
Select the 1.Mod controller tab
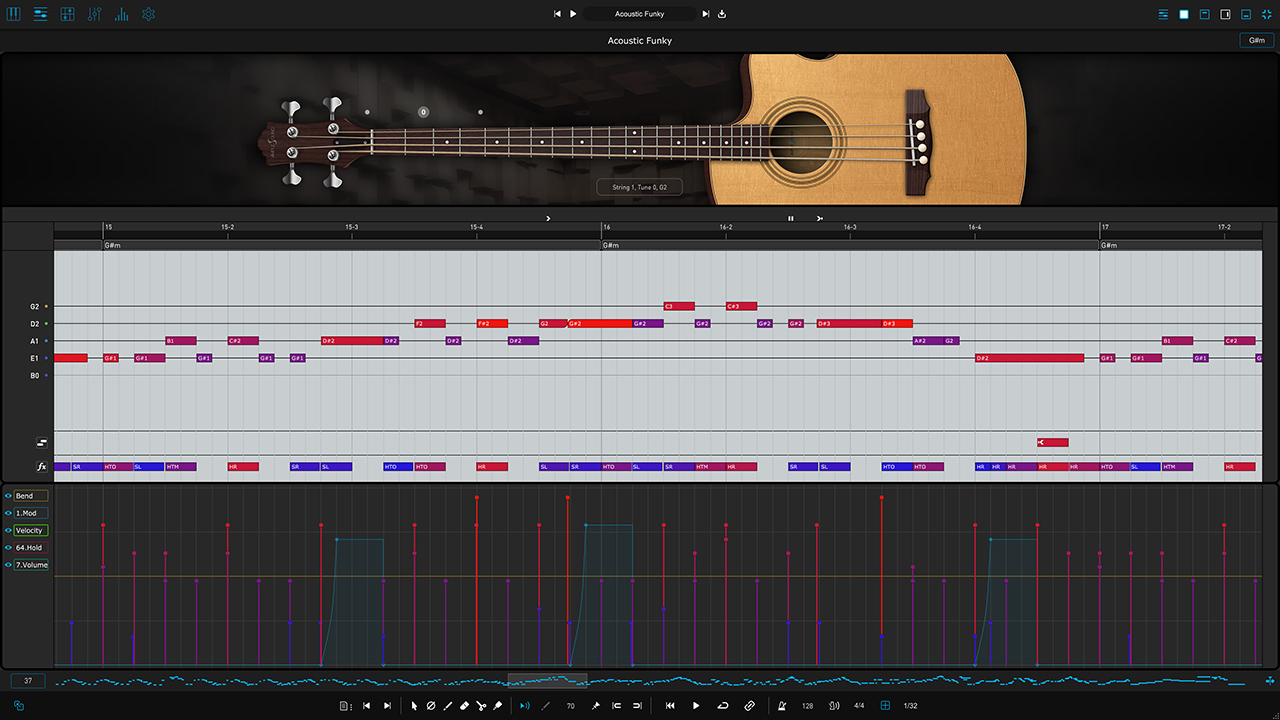pyautogui.click(x=30, y=513)
